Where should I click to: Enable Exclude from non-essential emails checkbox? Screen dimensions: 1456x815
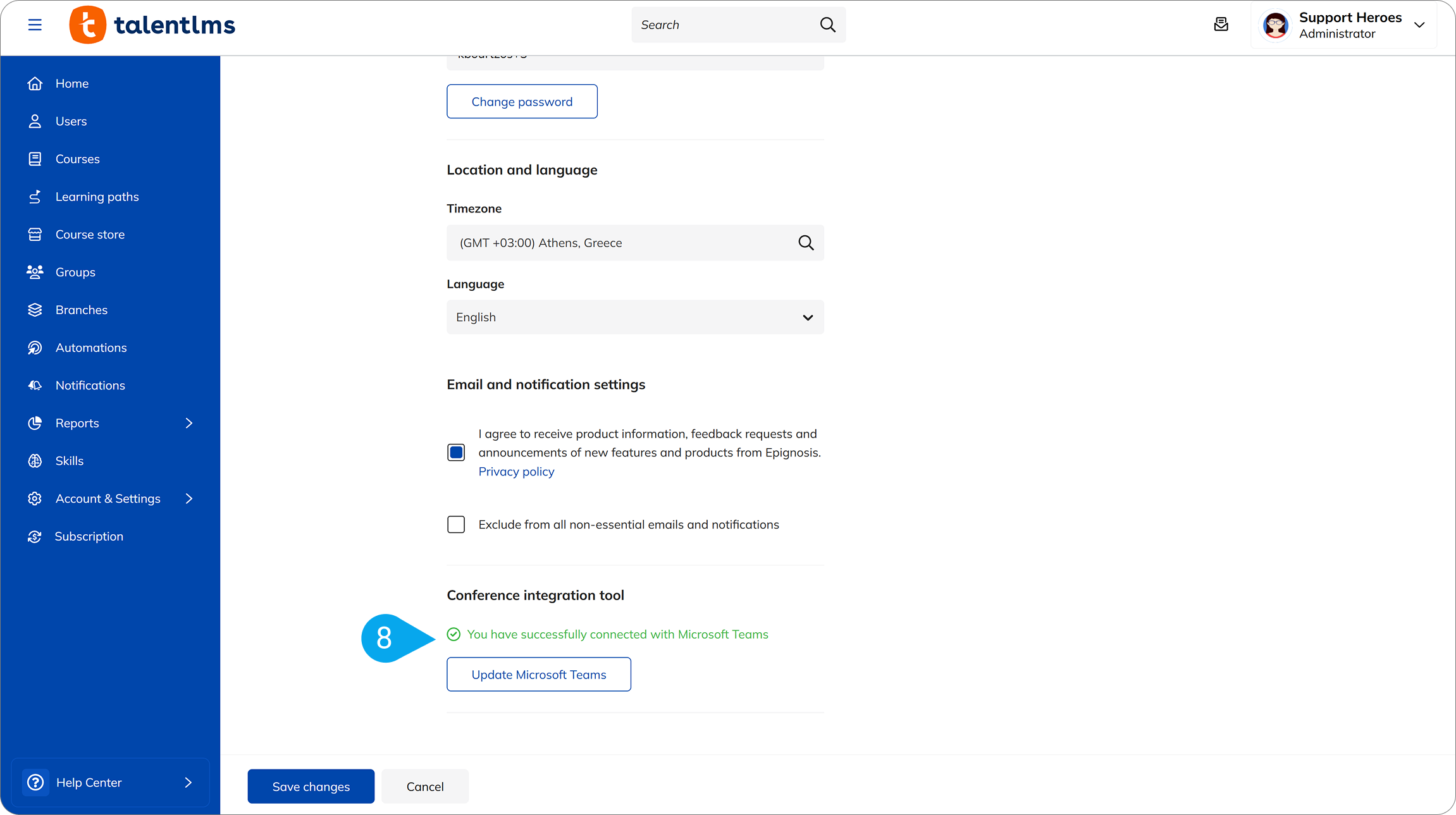(x=455, y=525)
